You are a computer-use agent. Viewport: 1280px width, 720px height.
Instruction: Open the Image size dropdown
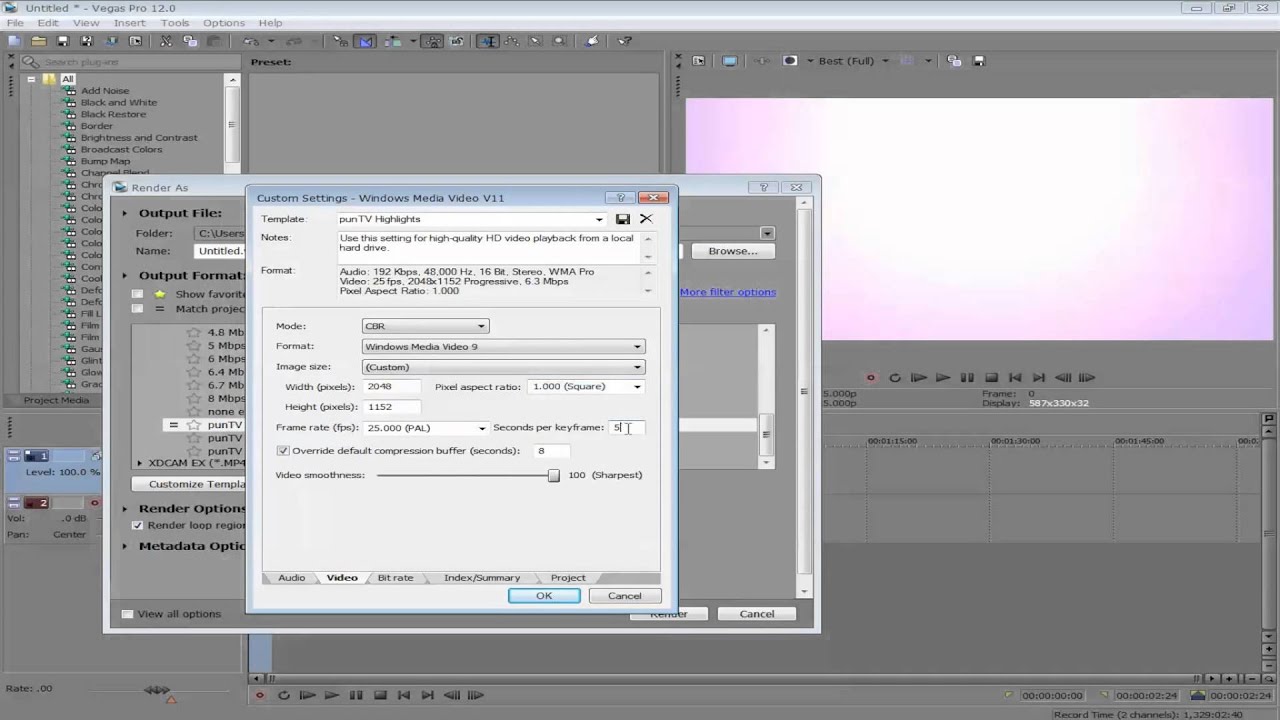pyautogui.click(x=503, y=367)
